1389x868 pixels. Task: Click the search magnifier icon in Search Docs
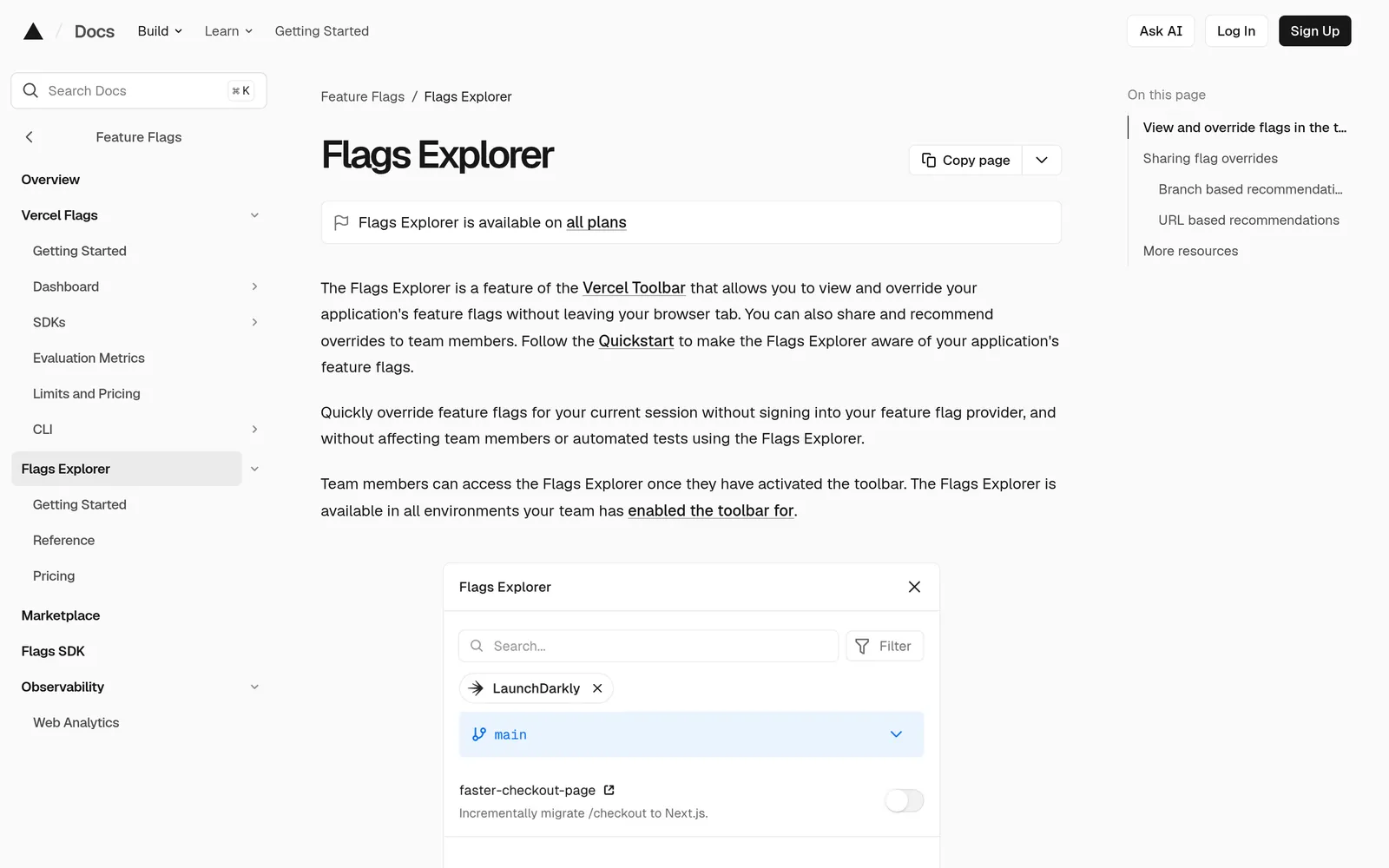tap(30, 90)
